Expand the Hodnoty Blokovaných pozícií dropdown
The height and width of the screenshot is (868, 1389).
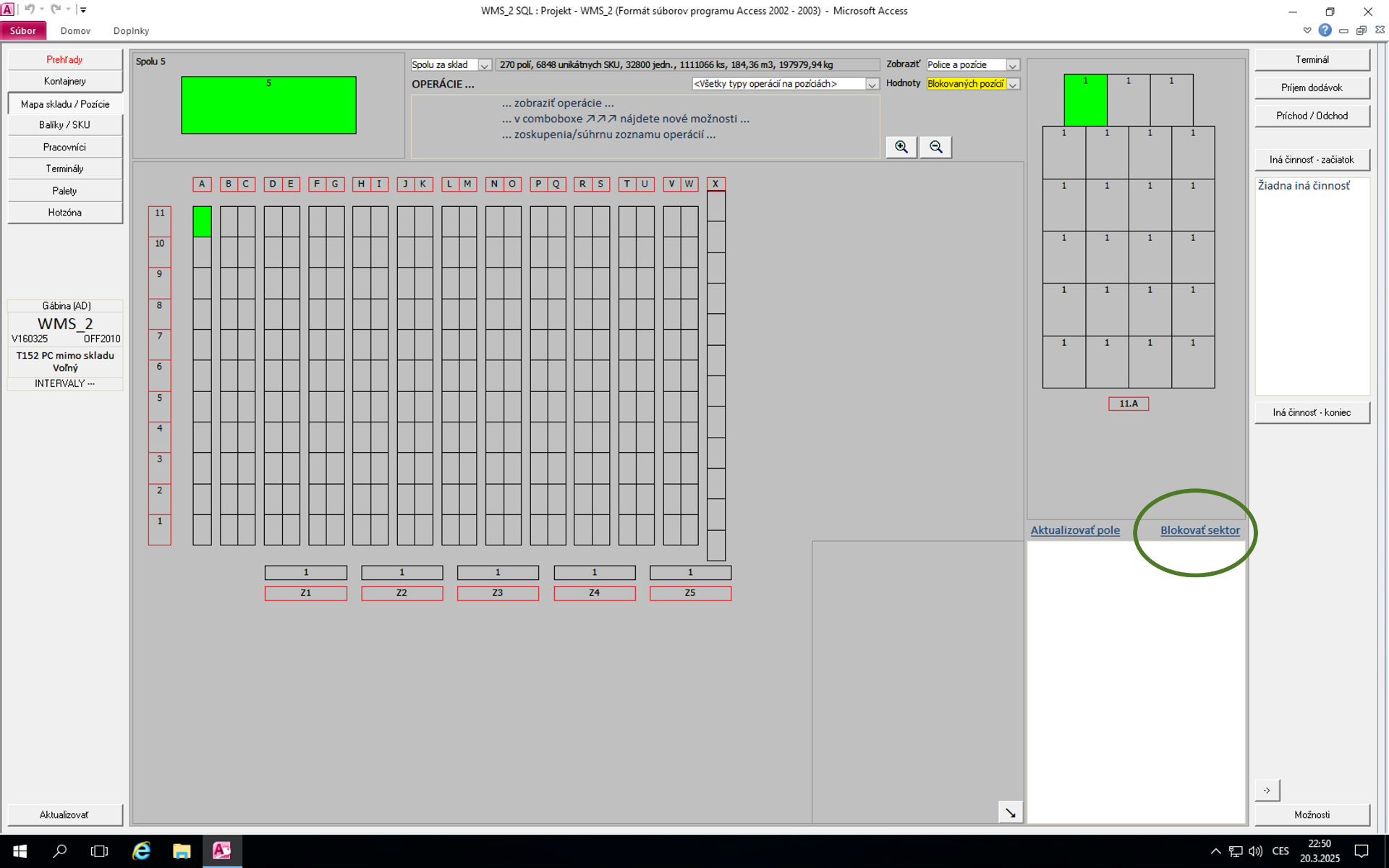point(1013,84)
